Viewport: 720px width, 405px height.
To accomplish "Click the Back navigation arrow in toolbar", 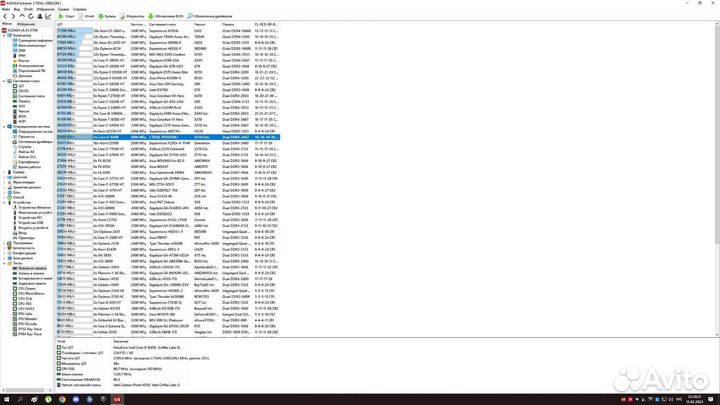I will pos(6,17).
